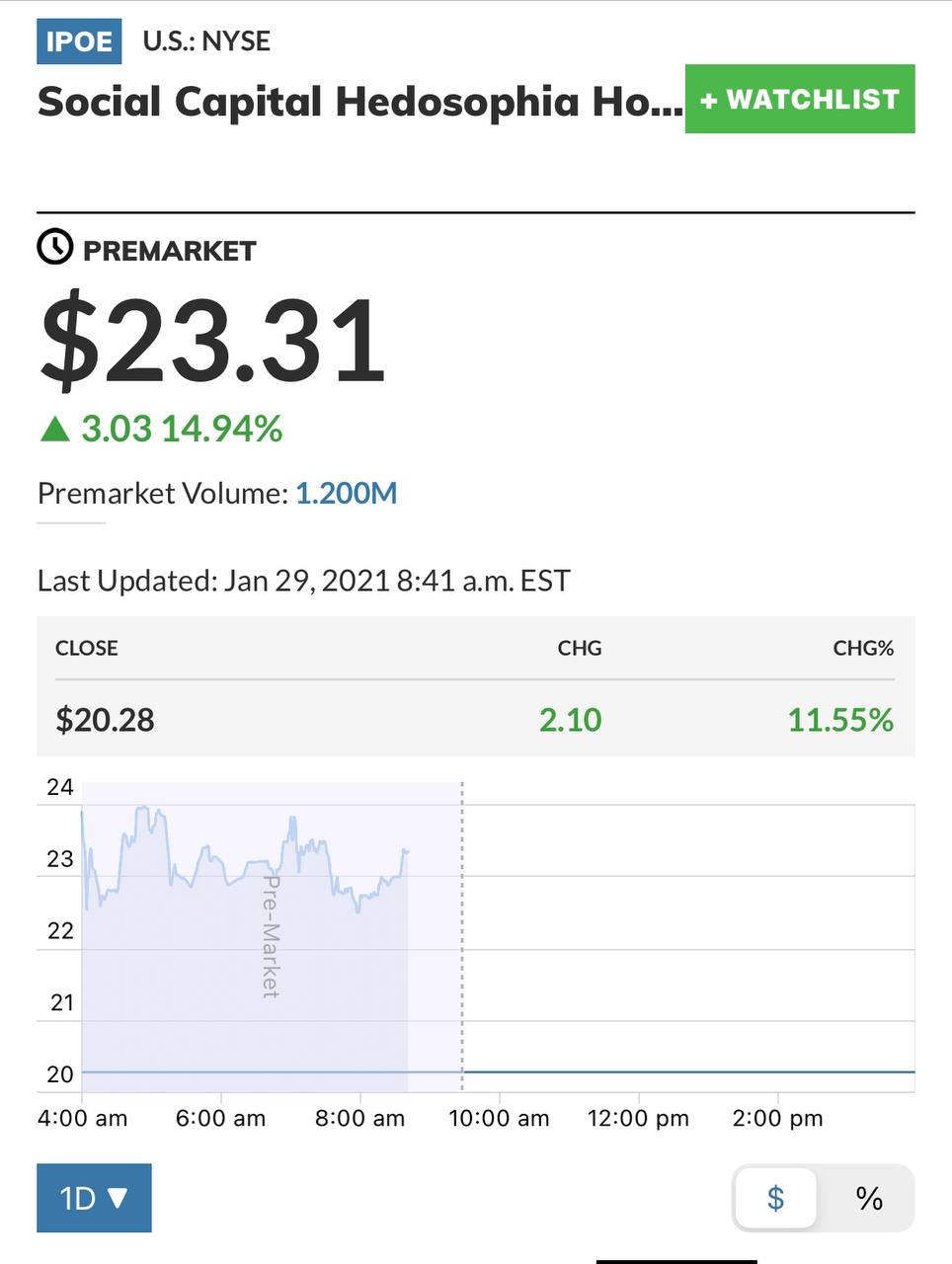Switch chart to percent view
The image size is (952, 1264).
868,1198
